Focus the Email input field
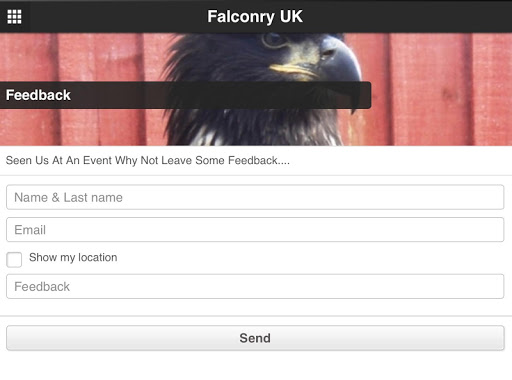 click(255, 230)
